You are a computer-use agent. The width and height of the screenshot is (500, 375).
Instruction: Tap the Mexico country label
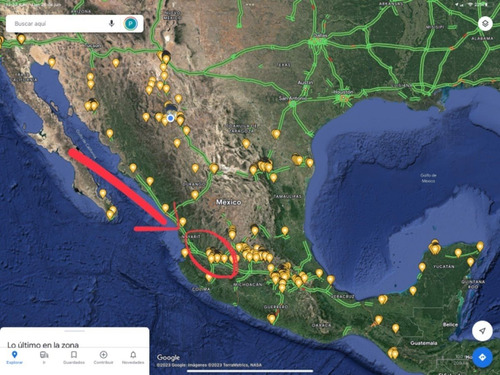228,202
